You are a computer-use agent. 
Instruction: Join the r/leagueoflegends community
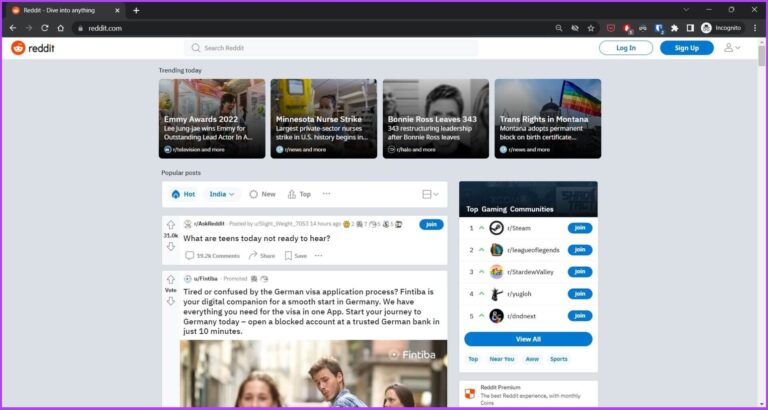tap(580, 250)
